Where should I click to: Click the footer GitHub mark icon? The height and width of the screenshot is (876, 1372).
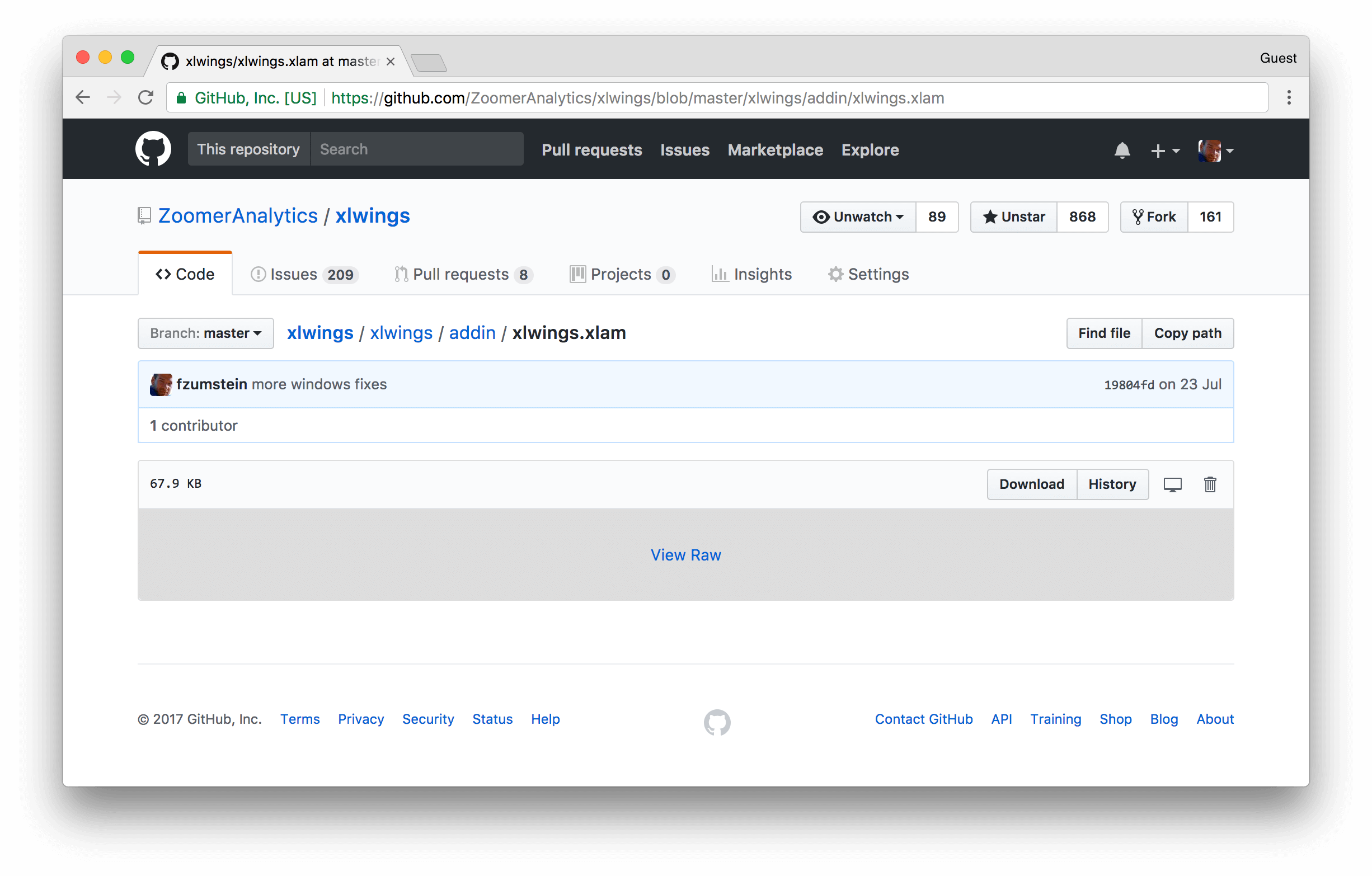(x=717, y=722)
